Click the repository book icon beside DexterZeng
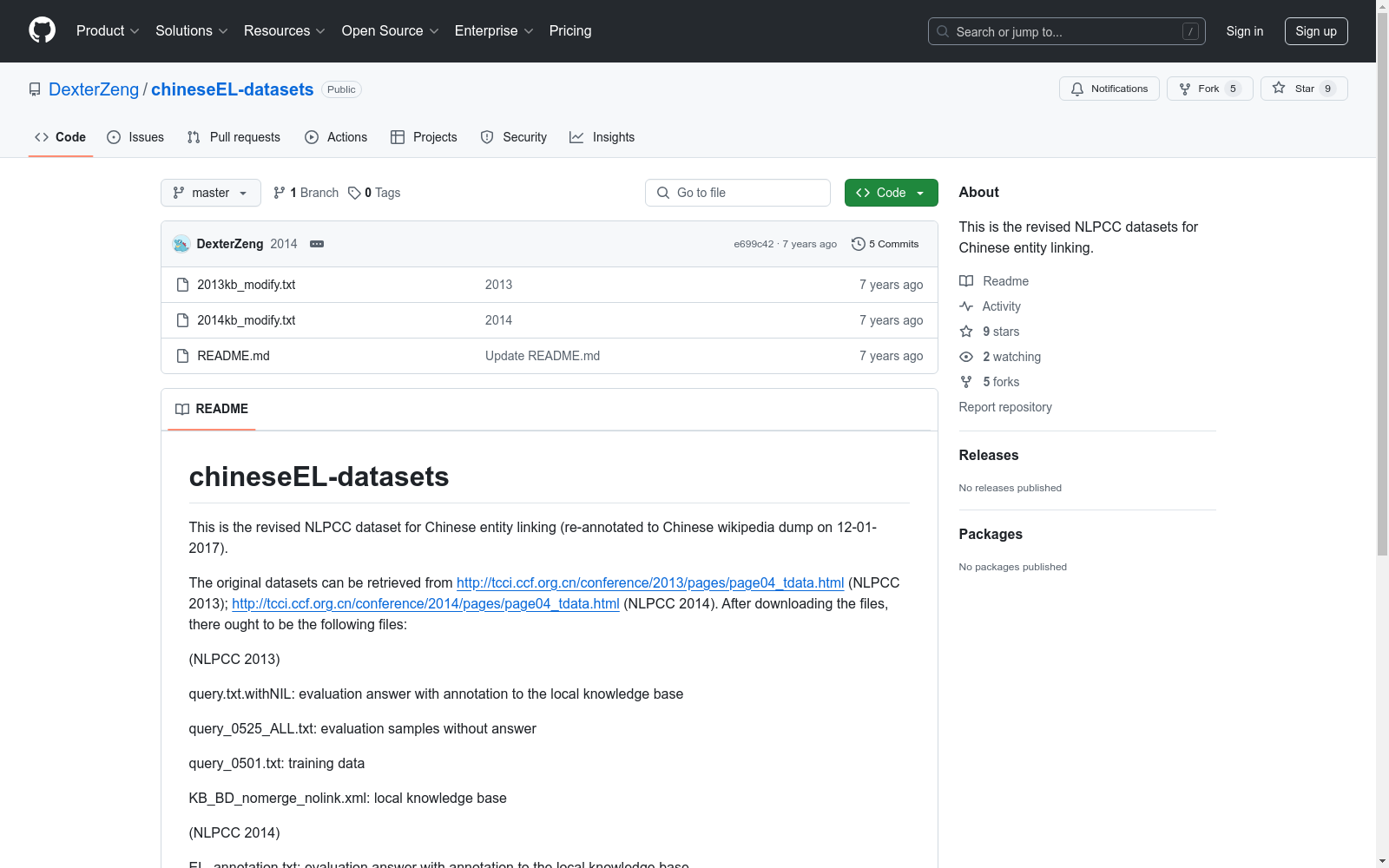1389x868 pixels. (35, 89)
